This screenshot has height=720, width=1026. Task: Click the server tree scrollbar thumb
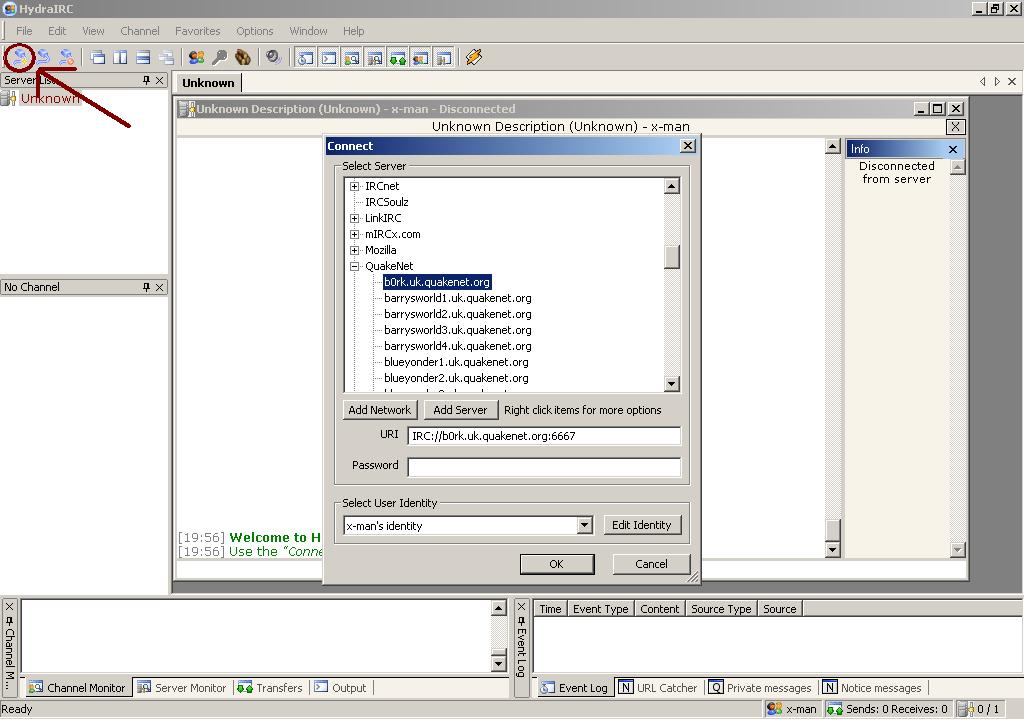click(x=671, y=257)
